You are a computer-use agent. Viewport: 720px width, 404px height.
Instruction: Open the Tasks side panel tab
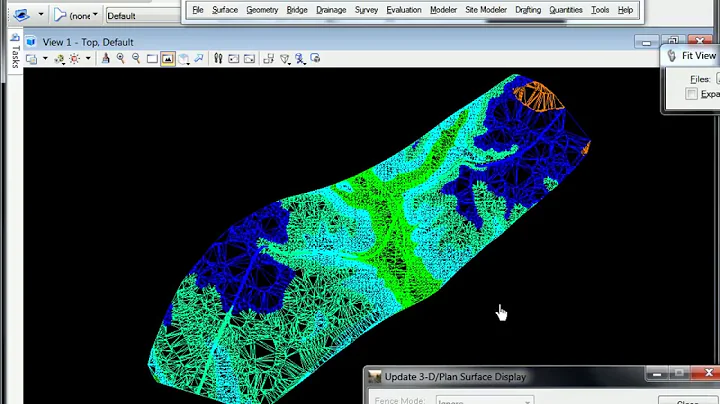point(15,51)
